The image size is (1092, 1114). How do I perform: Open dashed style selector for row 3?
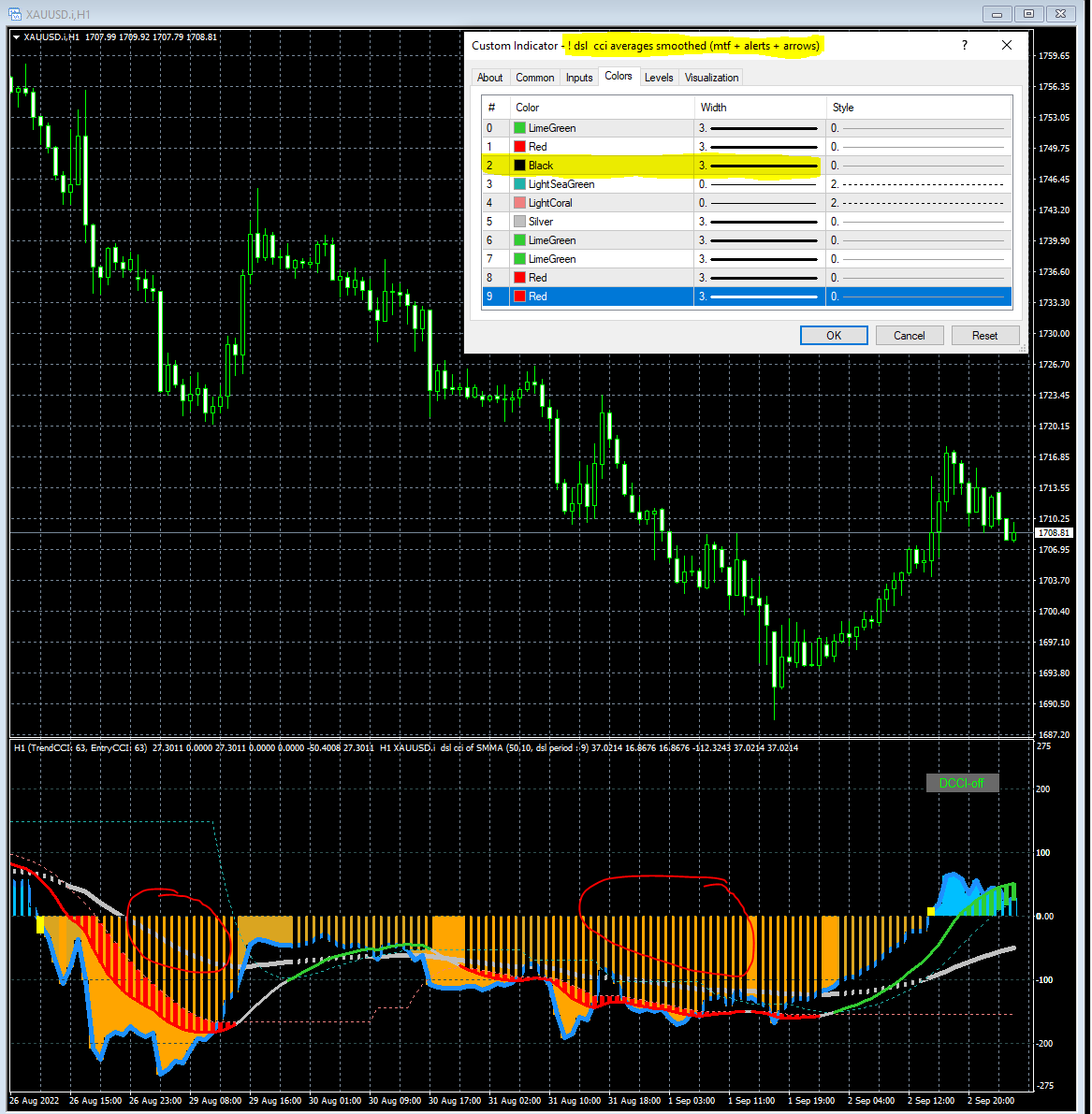click(x=919, y=184)
